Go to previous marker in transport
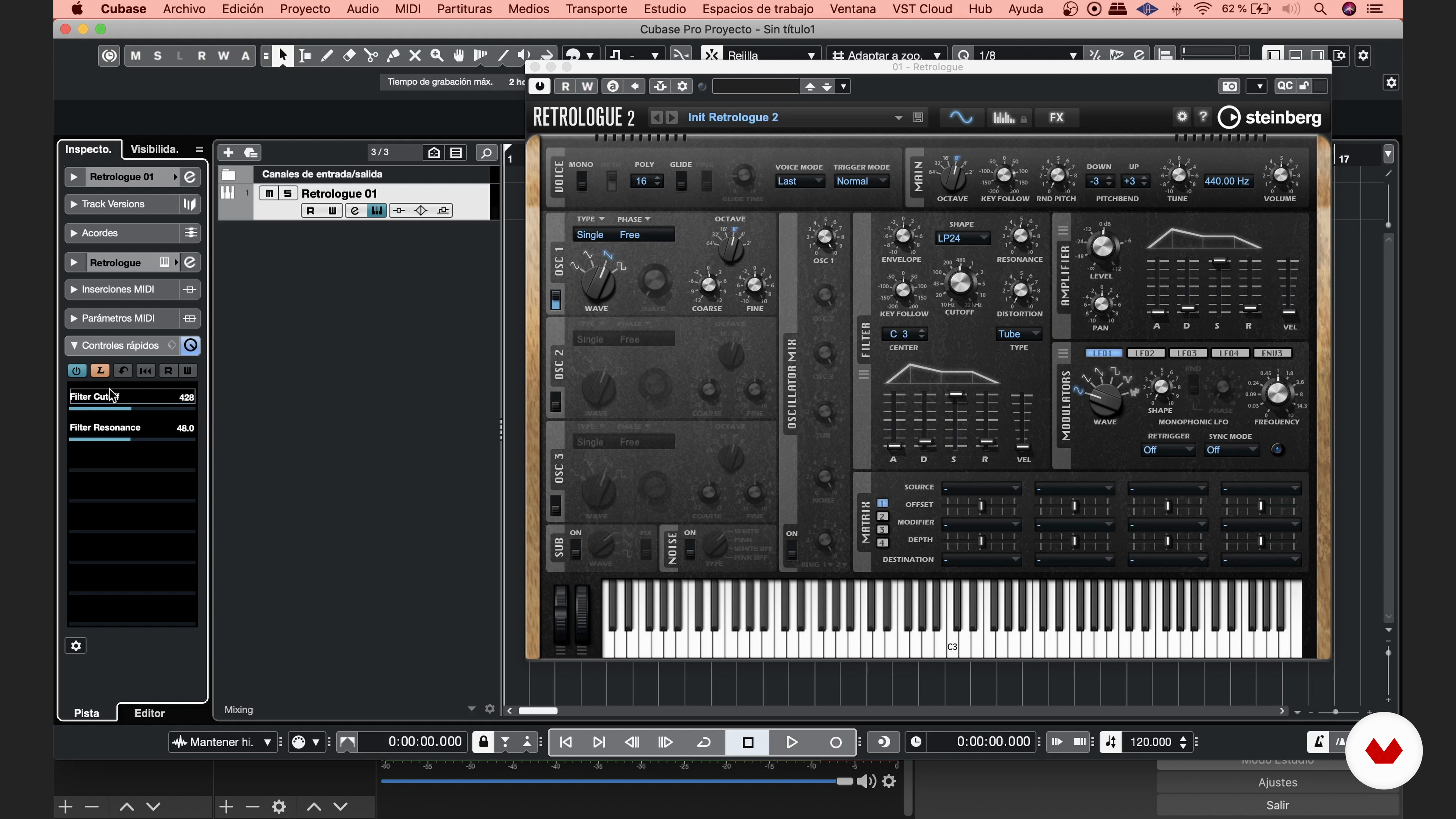Screen dimensions: 1456x819 coord(566,742)
